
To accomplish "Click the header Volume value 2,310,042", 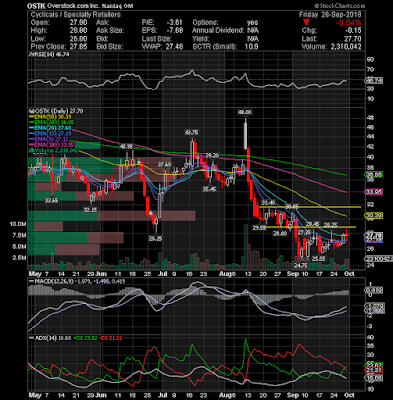I will coord(345,47).
